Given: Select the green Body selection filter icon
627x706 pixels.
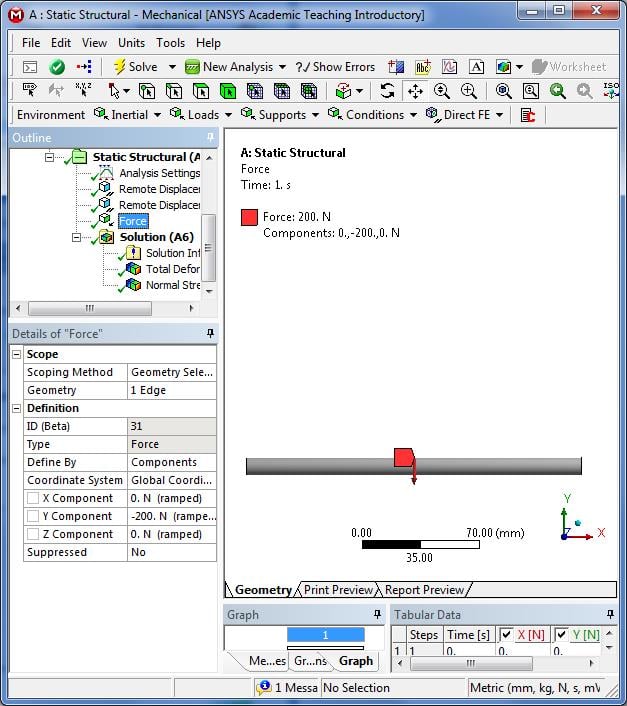Looking at the screenshot, I should (228, 91).
